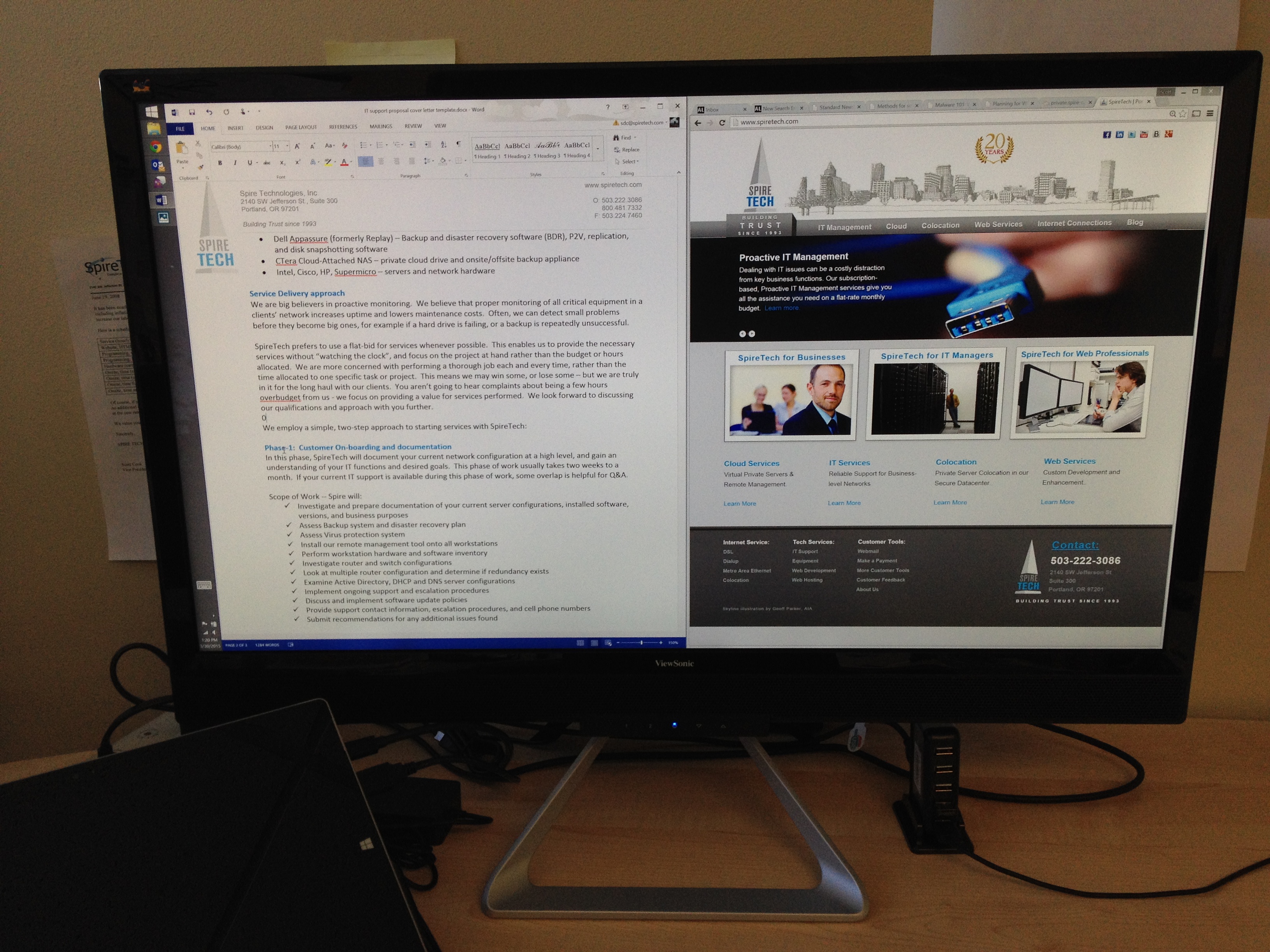Toggle left alignment, currently highlighted
This screenshot has width=1270, height=952.
(366, 161)
